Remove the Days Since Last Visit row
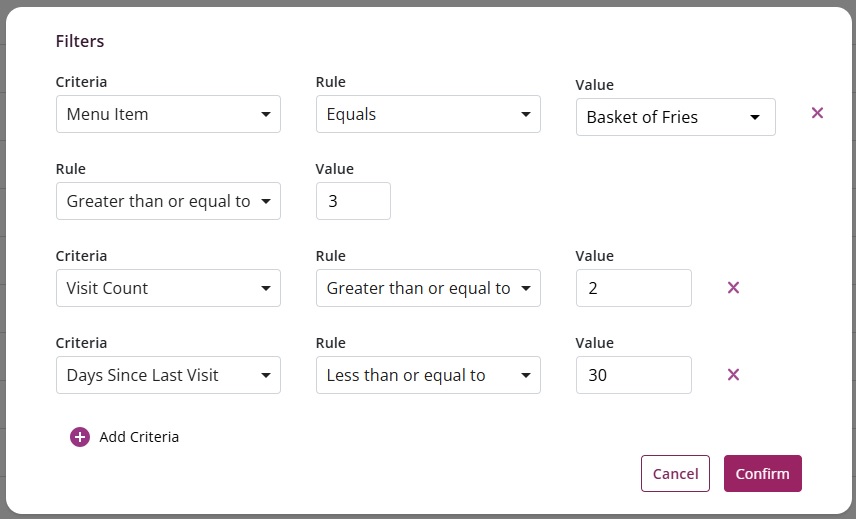Screen dimensions: 856x519 coord(733,375)
